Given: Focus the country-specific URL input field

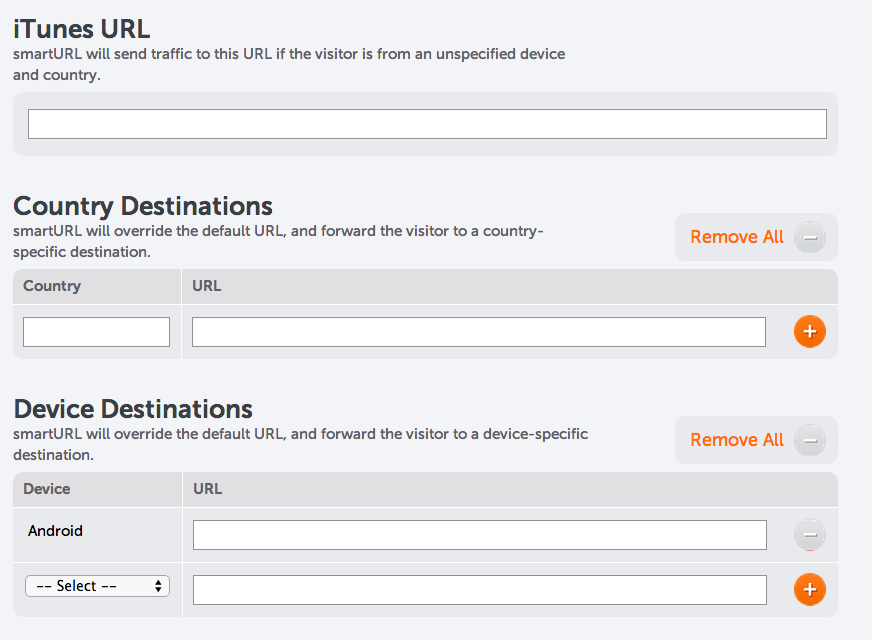Looking at the screenshot, I should pos(478,332).
